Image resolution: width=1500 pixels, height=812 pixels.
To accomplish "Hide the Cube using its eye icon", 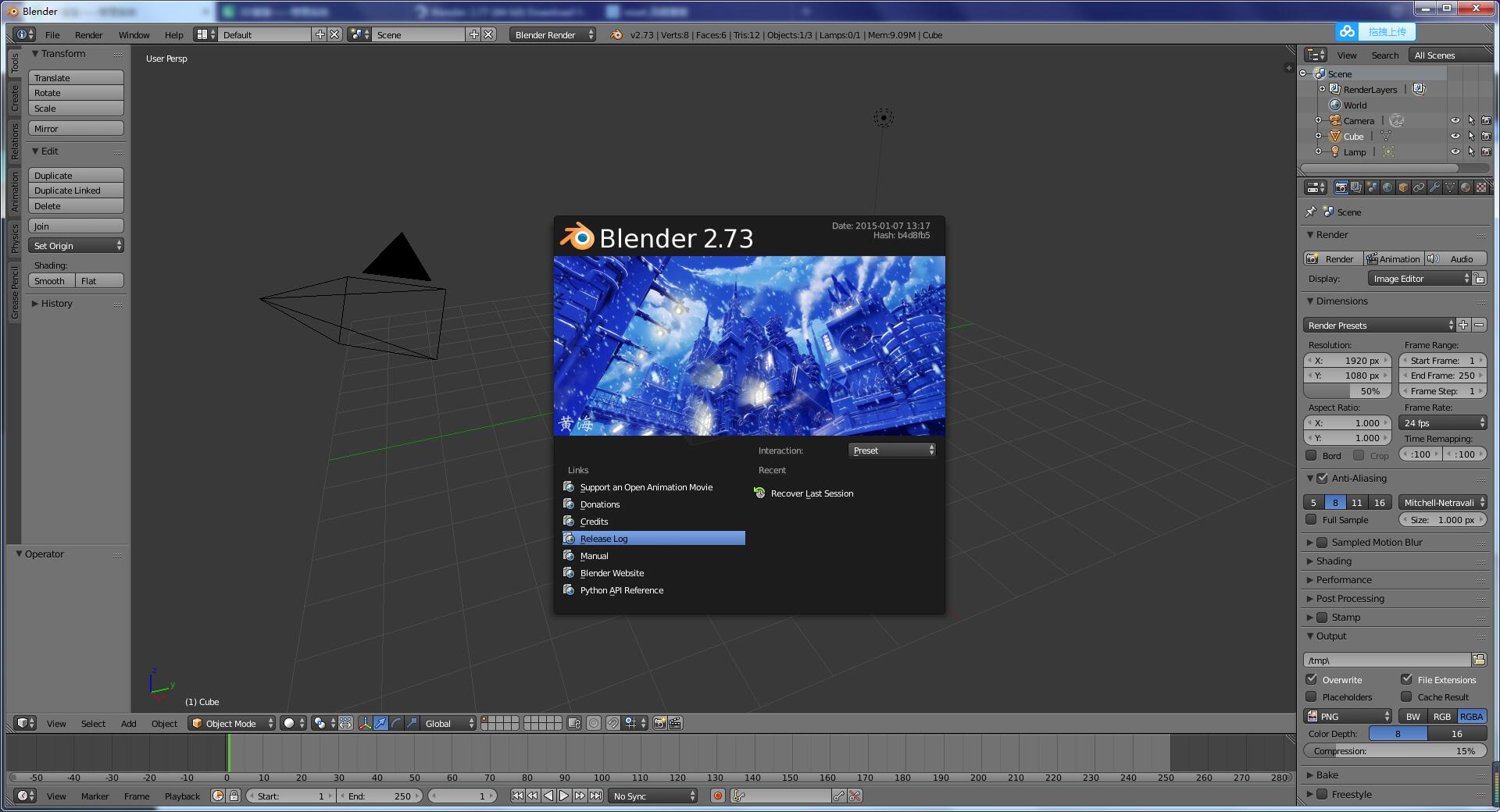I will click(x=1455, y=136).
